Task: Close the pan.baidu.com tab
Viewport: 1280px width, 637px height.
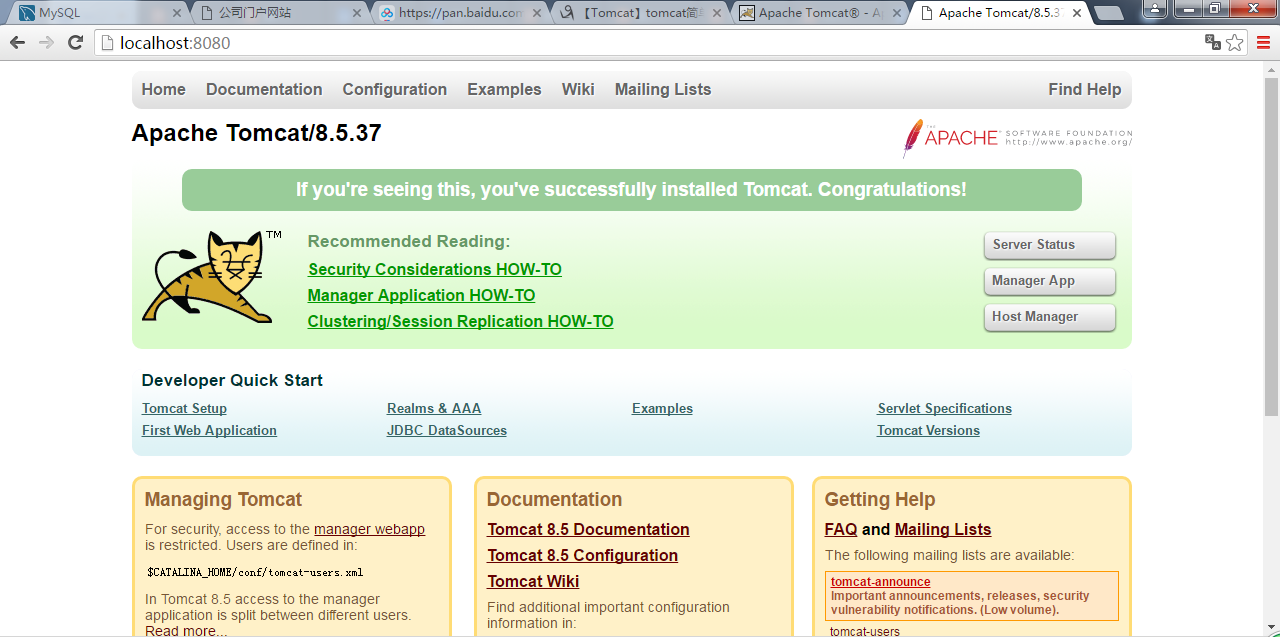Action: tap(537, 13)
